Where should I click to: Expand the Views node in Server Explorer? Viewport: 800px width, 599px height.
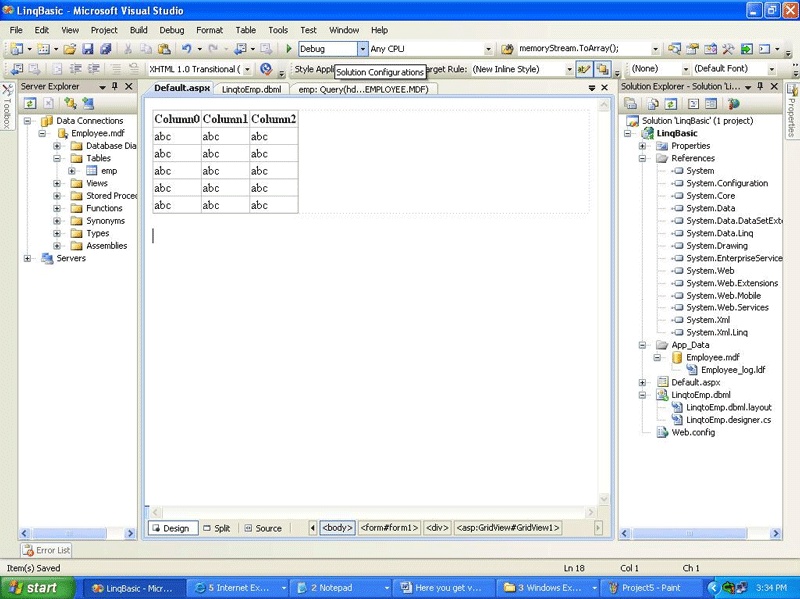click(58, 183)
